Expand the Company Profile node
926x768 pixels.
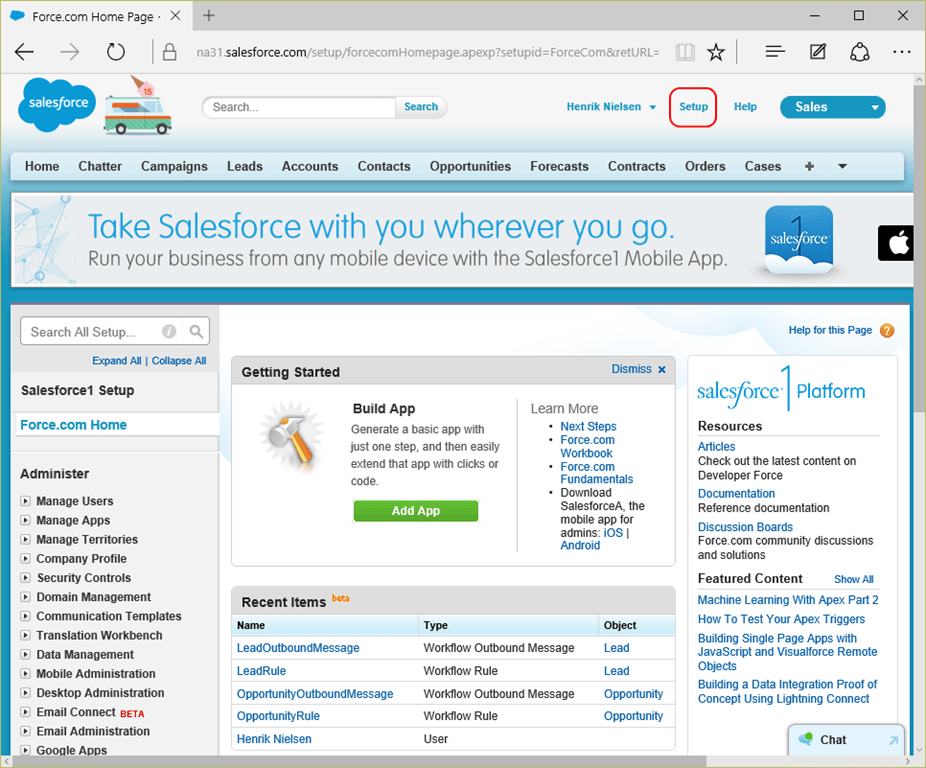pyautogui.click(x=25, y=558)
